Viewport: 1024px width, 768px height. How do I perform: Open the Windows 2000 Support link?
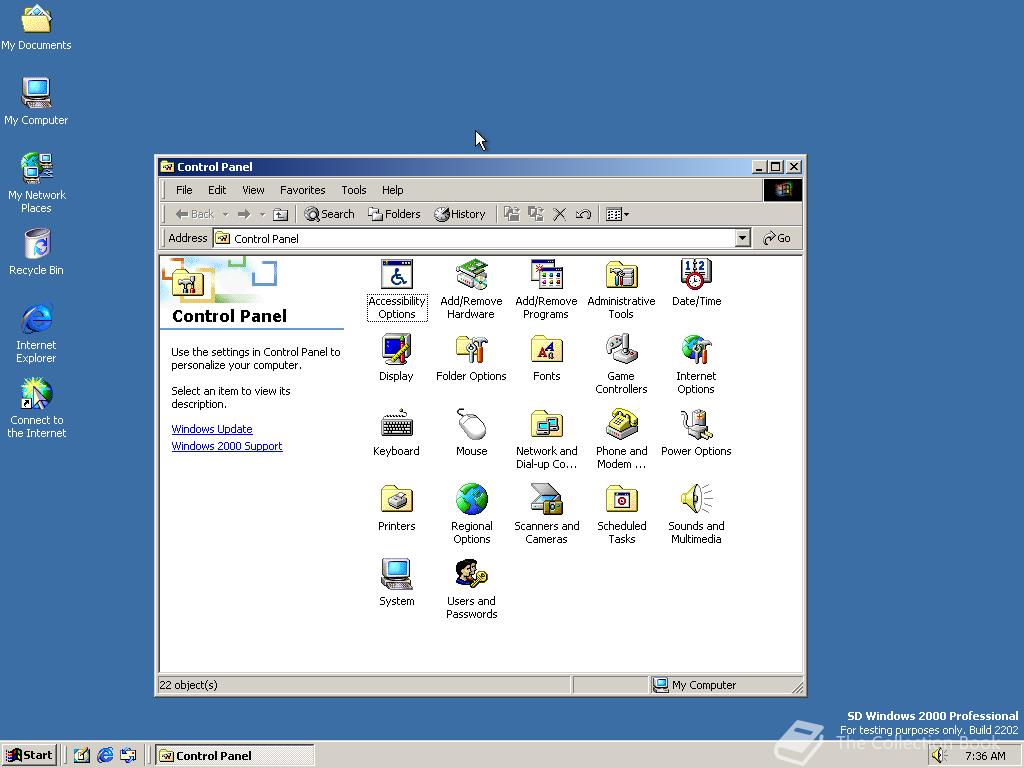(227, 446)
